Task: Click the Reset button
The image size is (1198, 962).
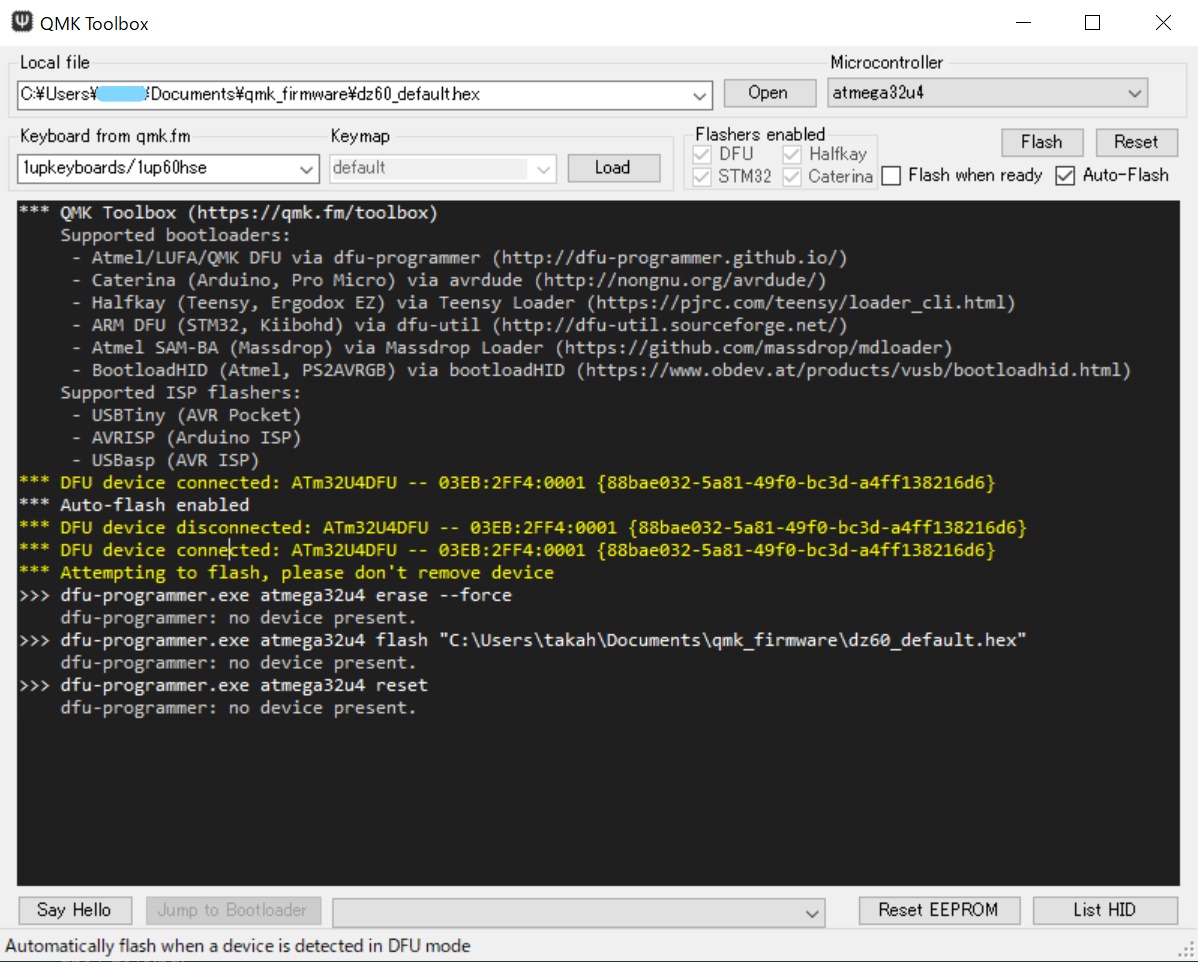Action: pyautogui.click(x=1136, y=142)
